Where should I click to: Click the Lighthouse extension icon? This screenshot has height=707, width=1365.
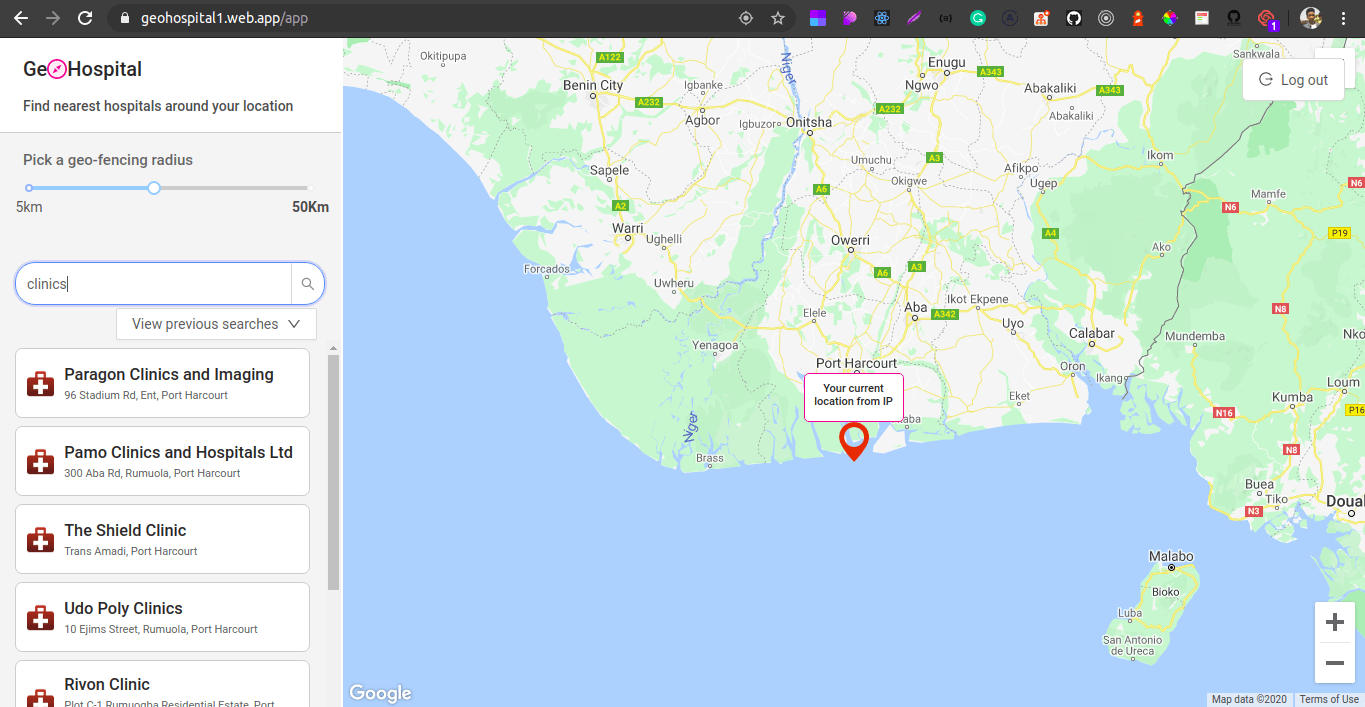1138,18
